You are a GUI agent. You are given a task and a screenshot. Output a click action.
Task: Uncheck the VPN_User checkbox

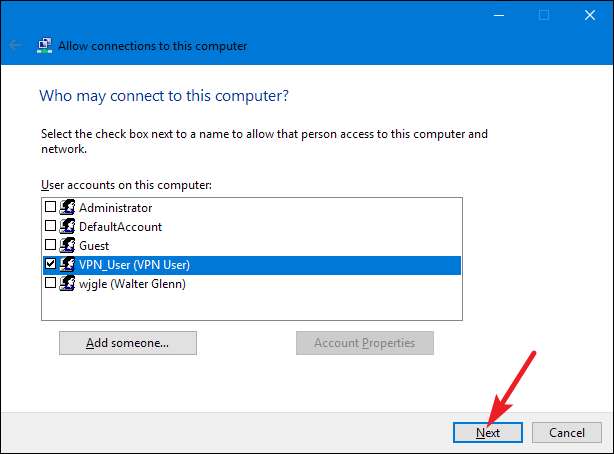point(51,265)
